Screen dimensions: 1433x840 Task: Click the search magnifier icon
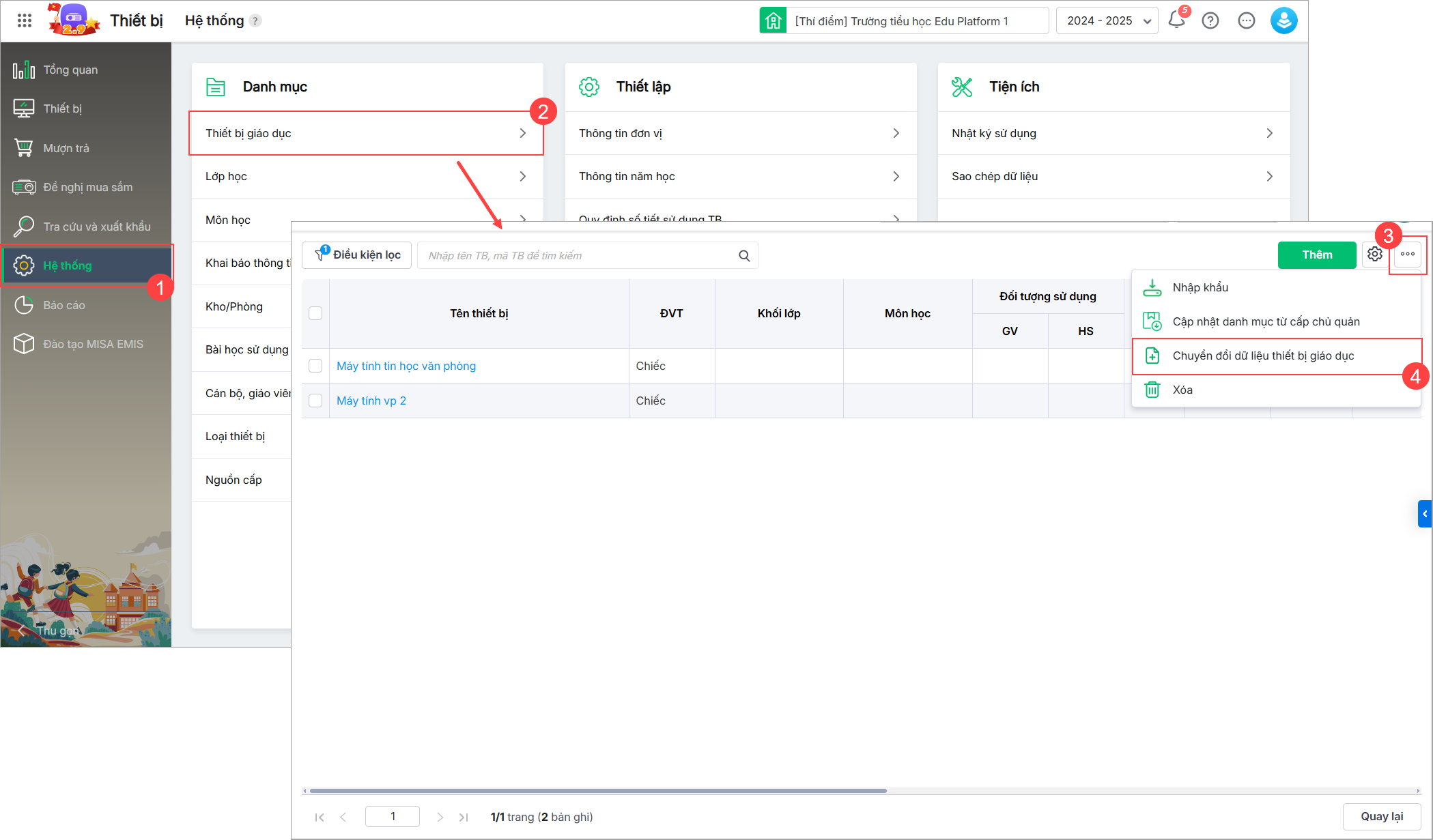(744, 256)
